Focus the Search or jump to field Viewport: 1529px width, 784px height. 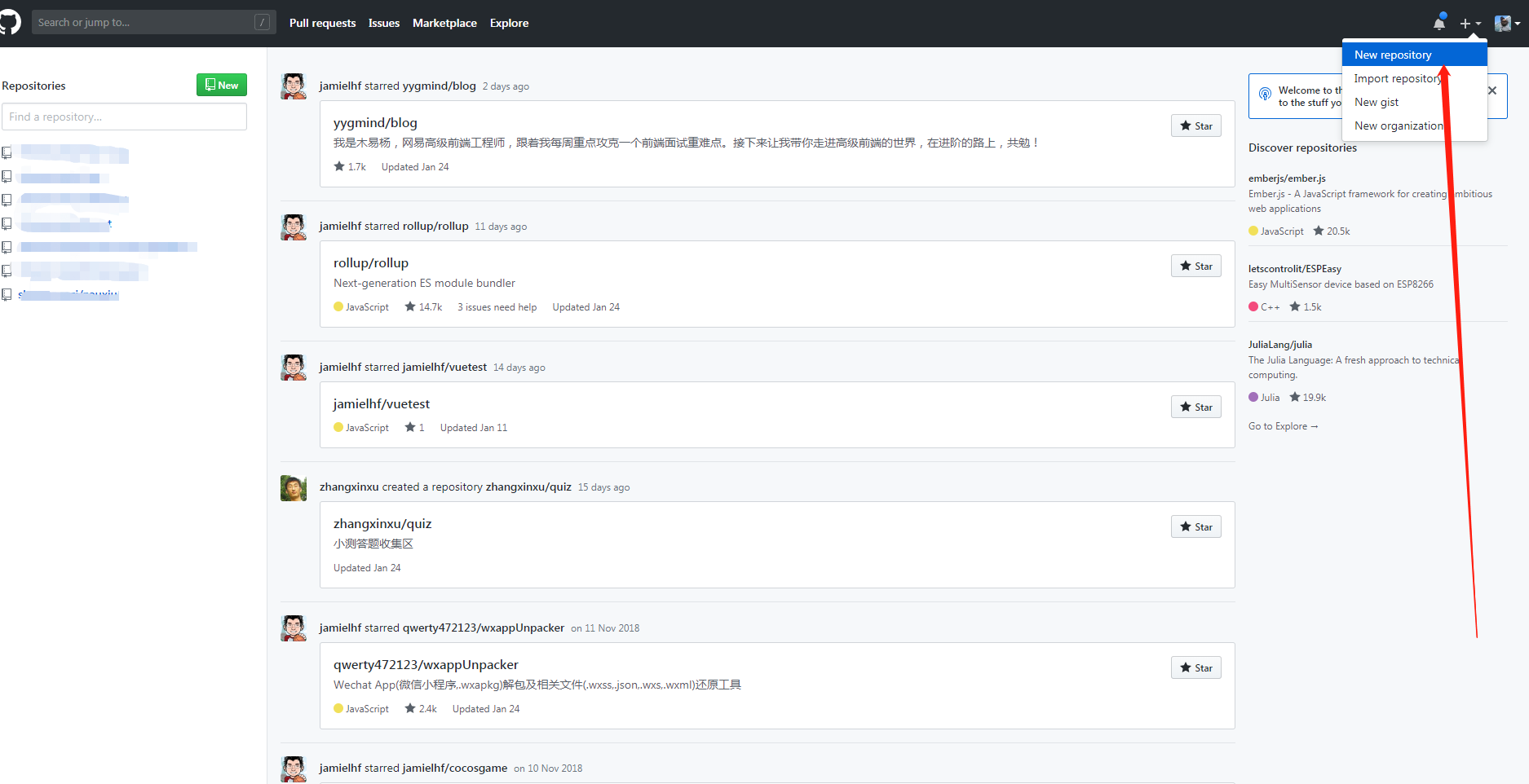[153, 22]
